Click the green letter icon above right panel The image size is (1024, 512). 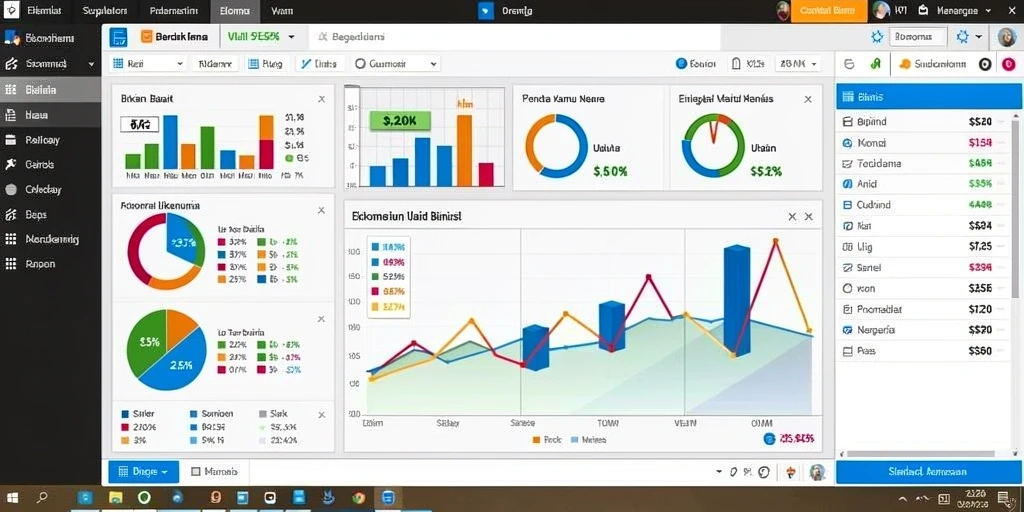[876, 64]
